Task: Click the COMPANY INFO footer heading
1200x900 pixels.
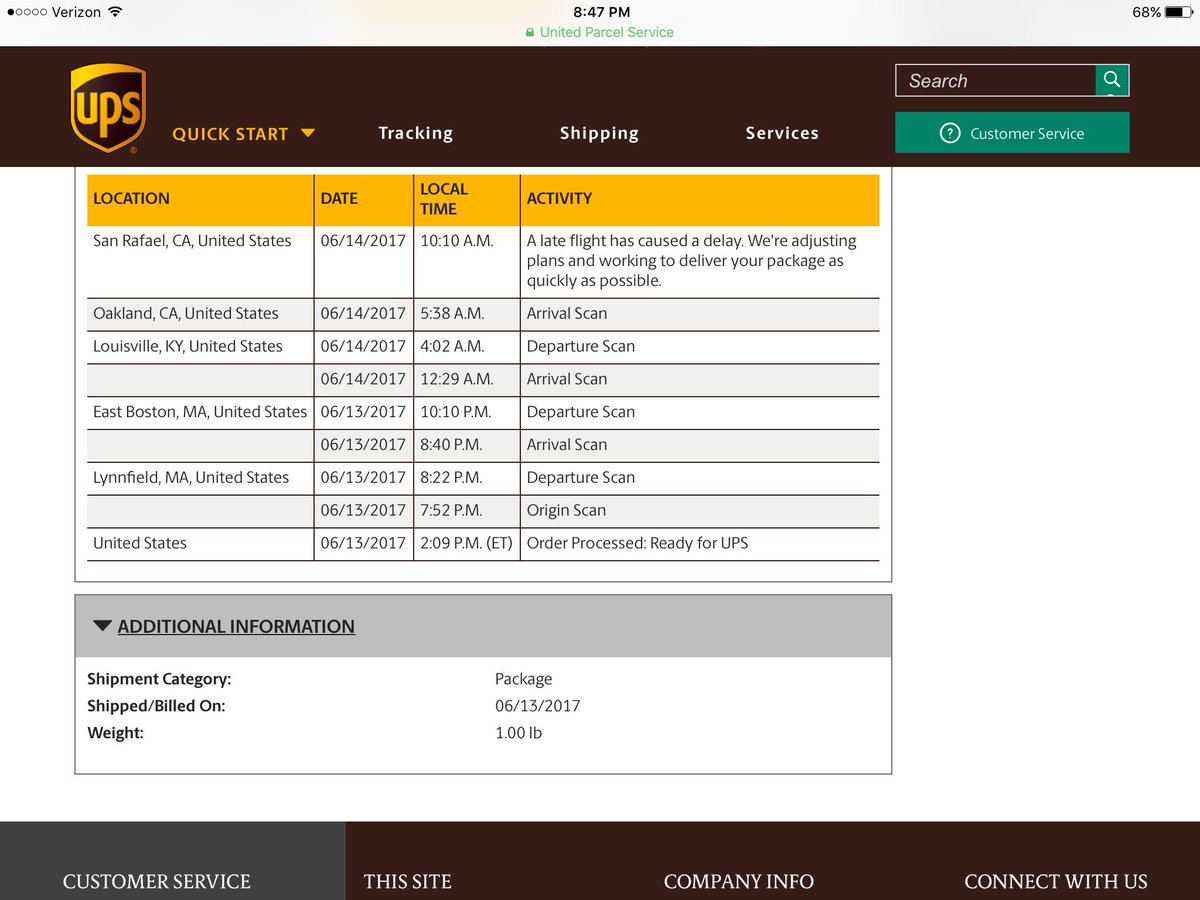Action: pos(738,882)
